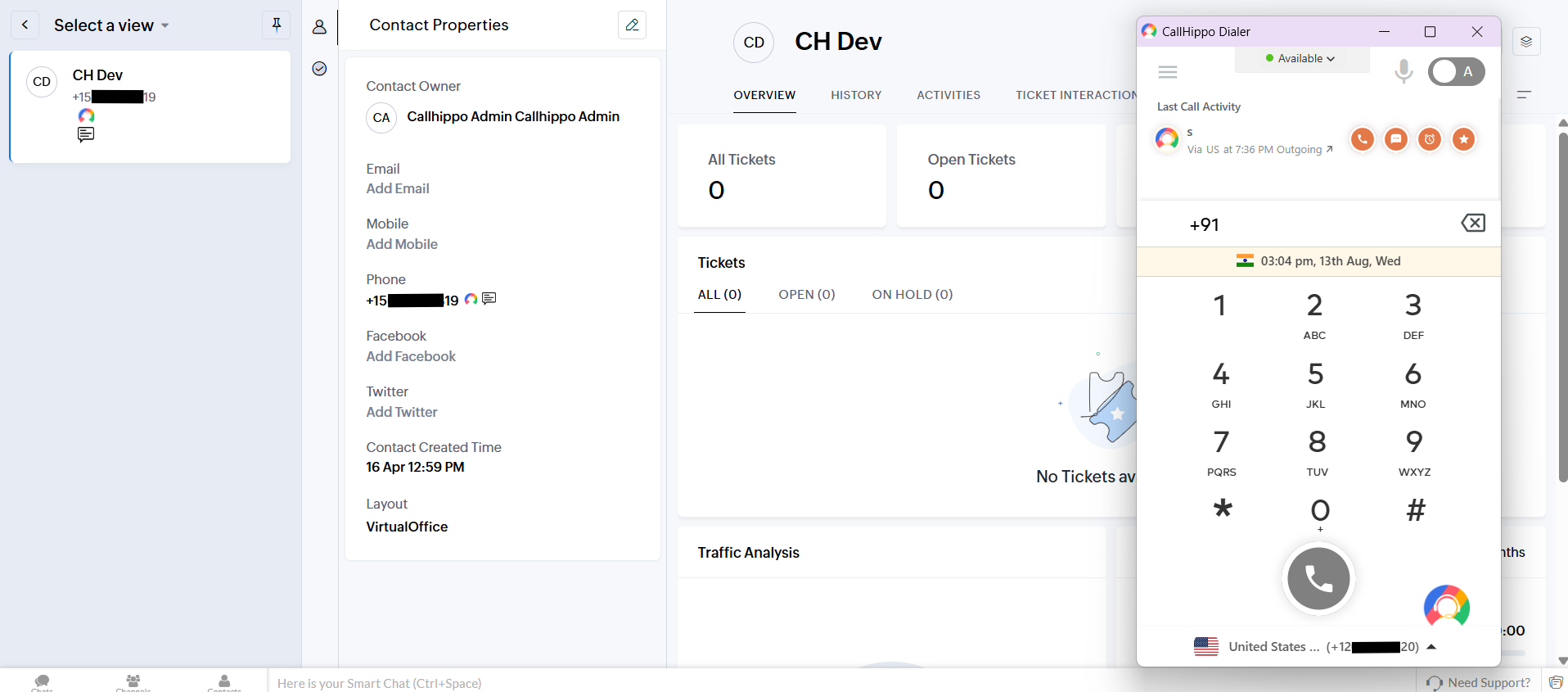The width and height of the screenshot is (1568, 692).
Task: Redial the last call with the orange phone icon
Action: pyautogui.click(x=1363, y=139)
